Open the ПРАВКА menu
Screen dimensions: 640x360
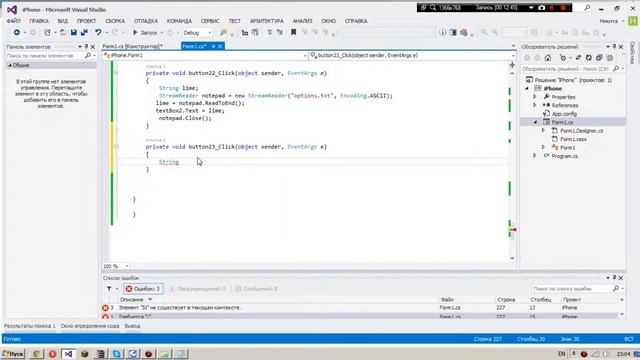tap(39, 21)
